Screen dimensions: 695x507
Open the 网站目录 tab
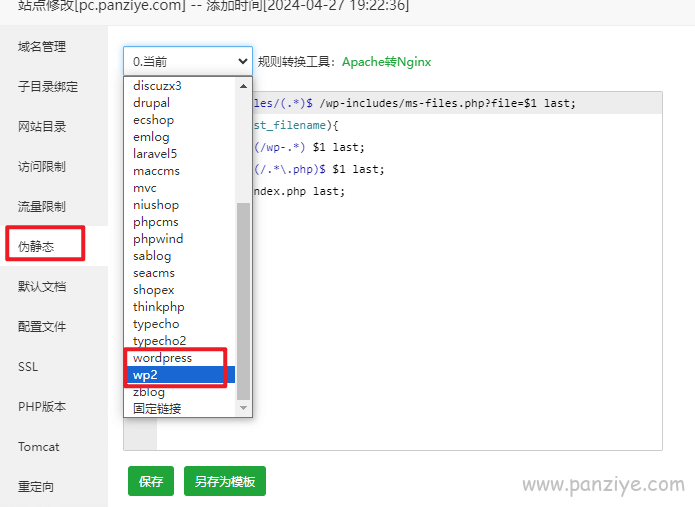click(54, 126)
